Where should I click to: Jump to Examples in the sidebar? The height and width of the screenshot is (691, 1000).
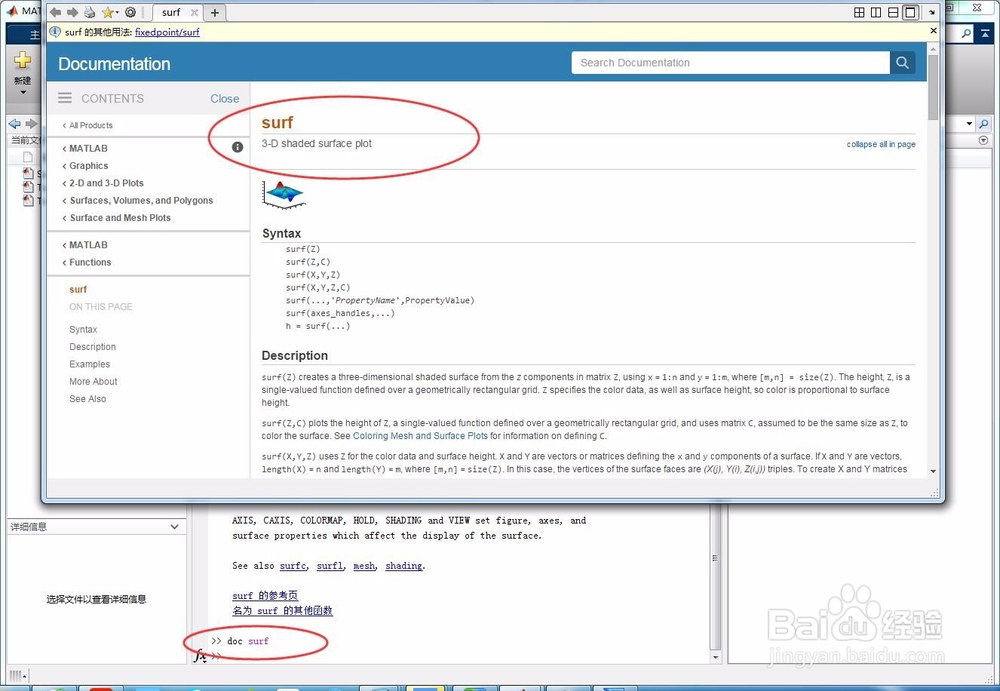pos(89,364)
